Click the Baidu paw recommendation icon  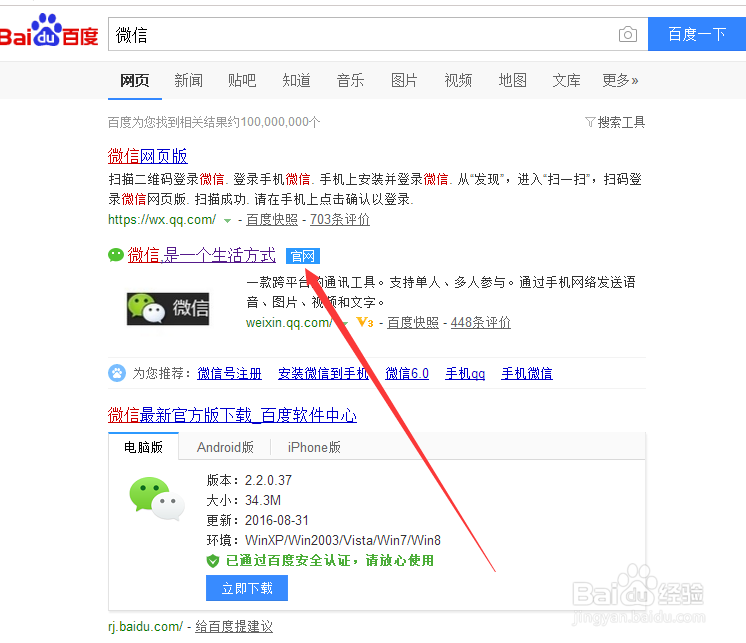pos(117,373)
